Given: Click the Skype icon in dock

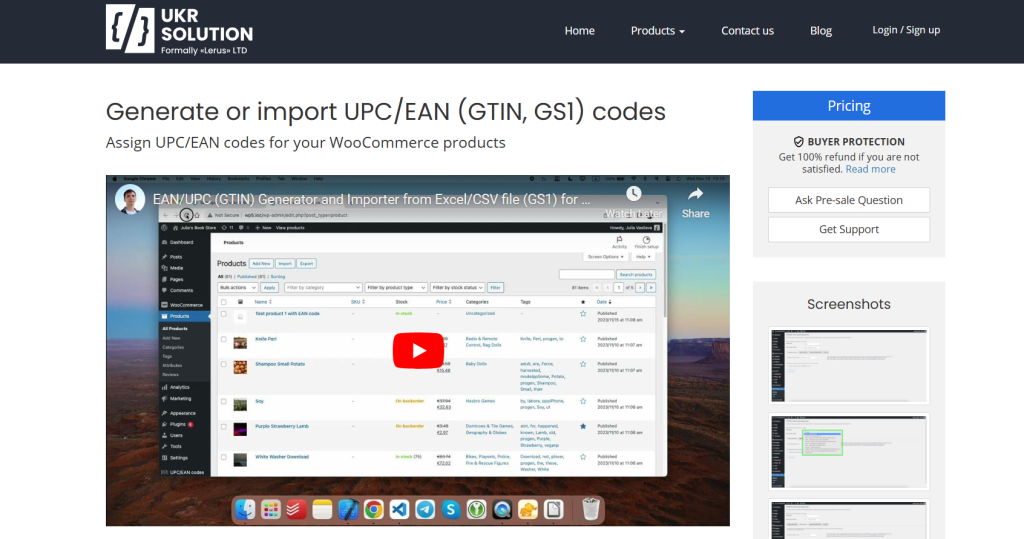Looking at the screenshot, I should 451,510.
